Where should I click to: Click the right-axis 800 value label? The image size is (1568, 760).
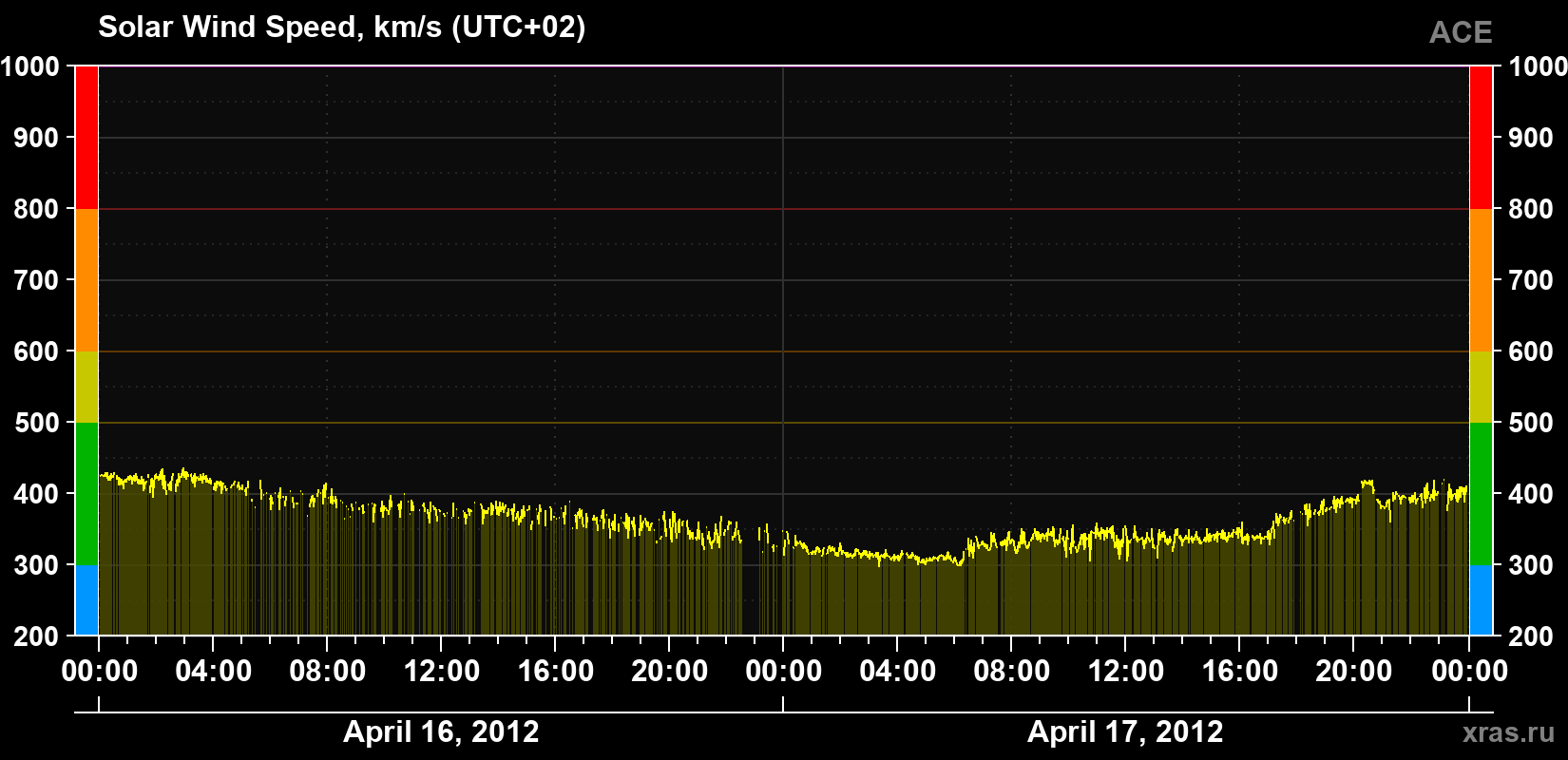pyautogui.click(x=1531, y=209)
